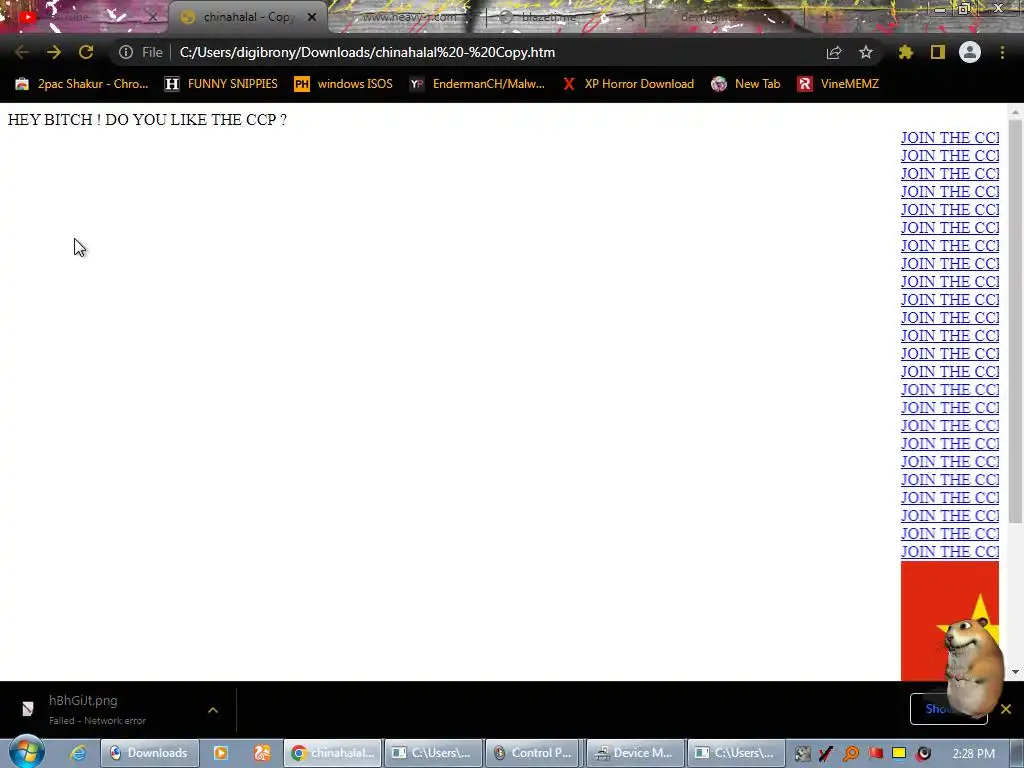Show all downloads button

948,709
